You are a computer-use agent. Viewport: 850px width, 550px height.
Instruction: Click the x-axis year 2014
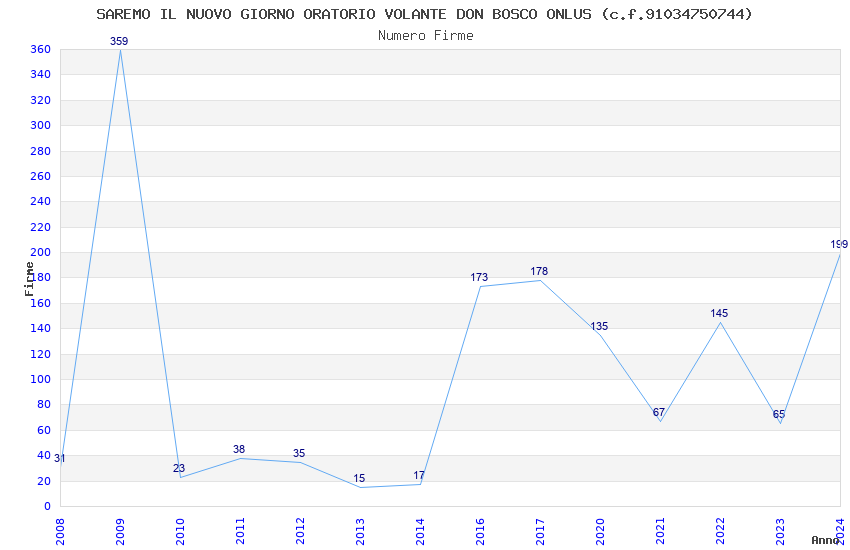click(x=420, y=532)
